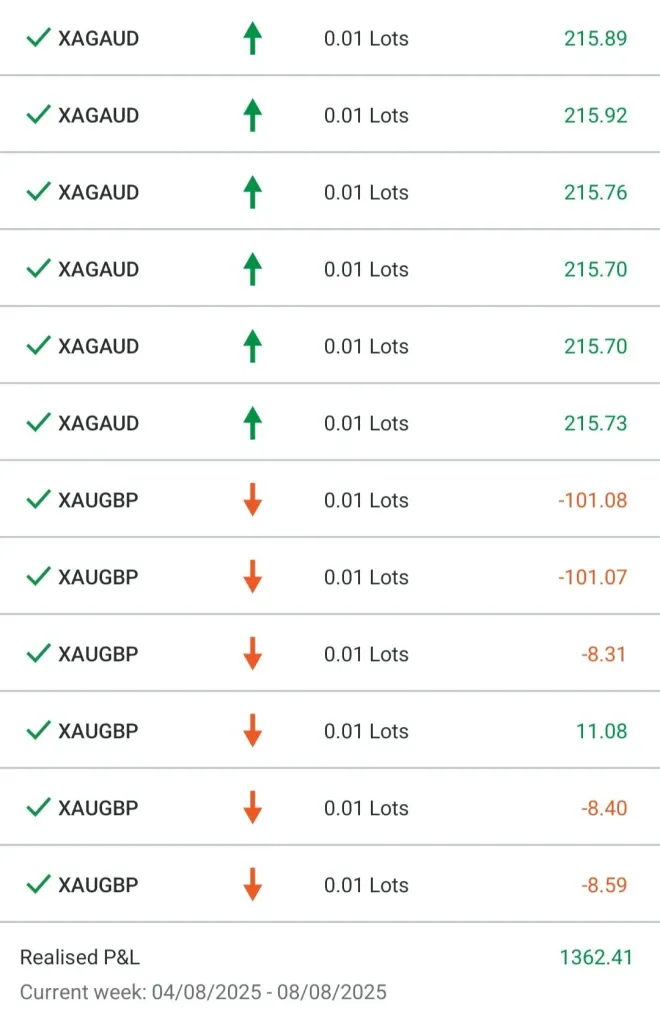Viewport: 660px width, 1024px height.
Task: Click the green up arrow beside 215.92 profit
Action: [x=252, y=116]
